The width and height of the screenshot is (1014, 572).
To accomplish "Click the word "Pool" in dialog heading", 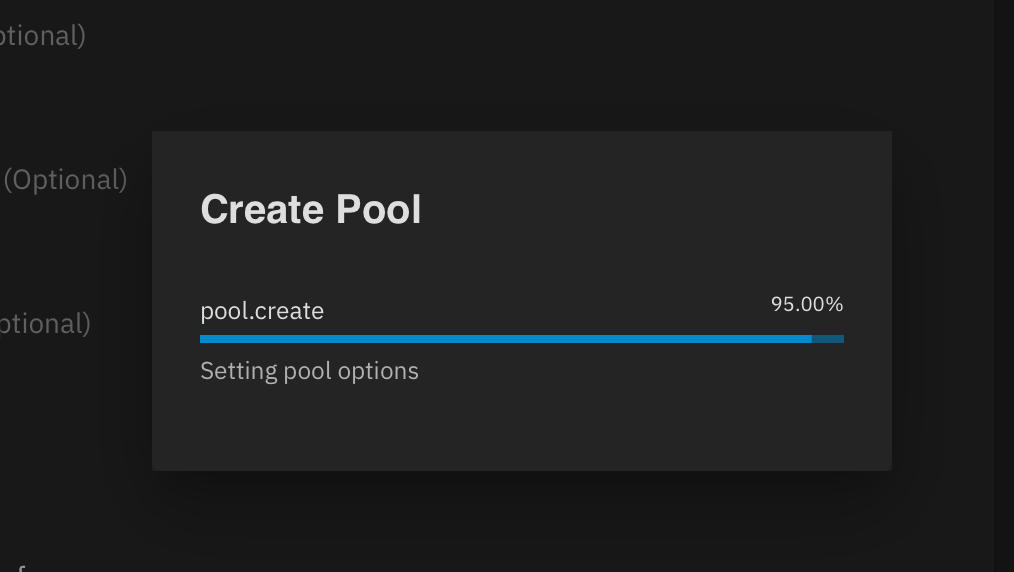I will click(378, 210).
